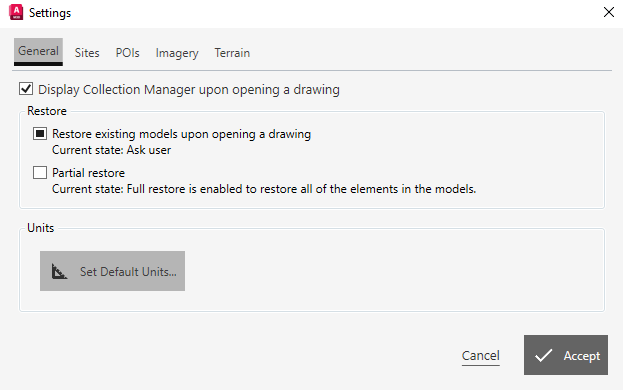Select the General tab

[x=39, y=52]
